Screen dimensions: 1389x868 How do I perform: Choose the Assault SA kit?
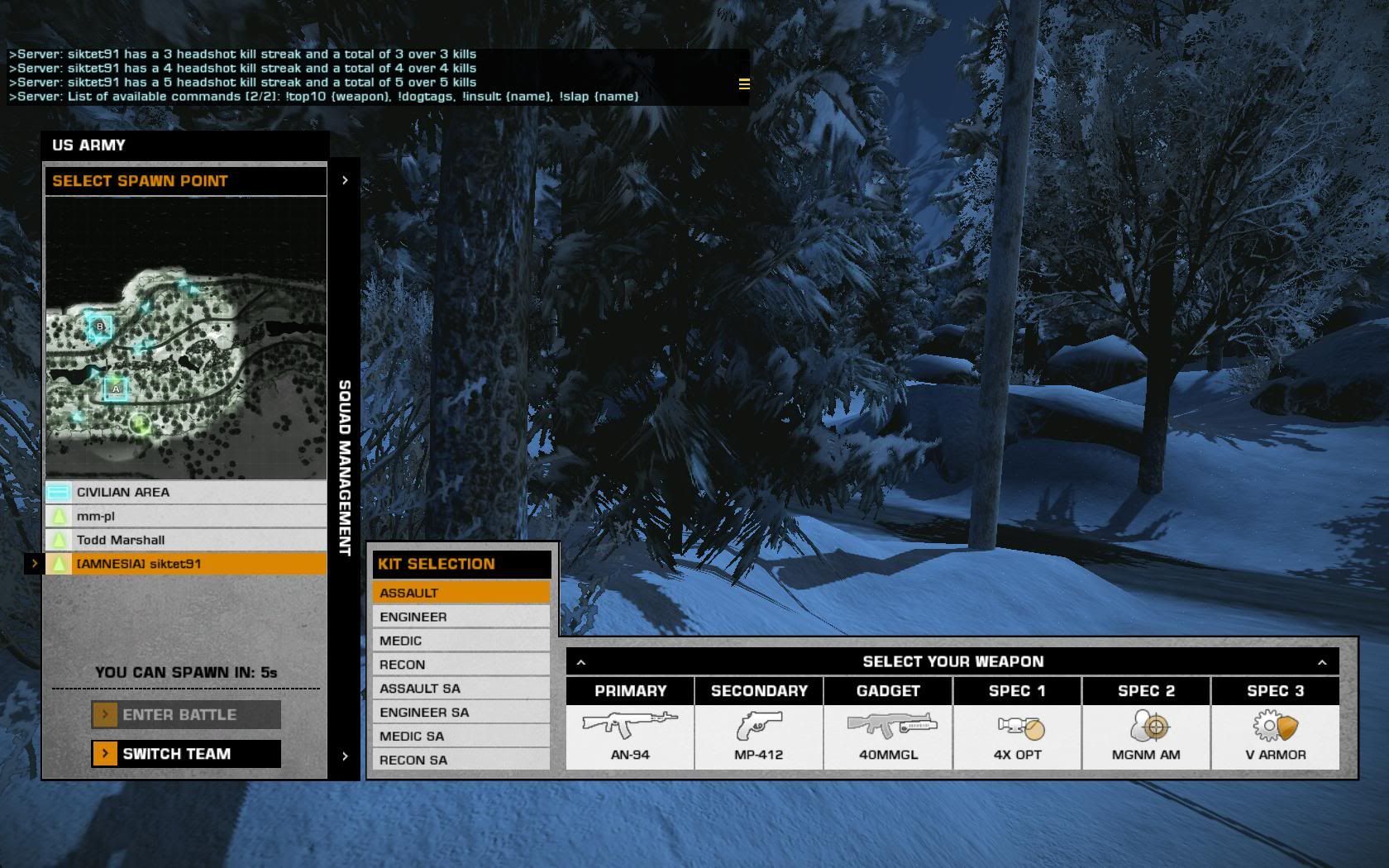pos(461,689)
